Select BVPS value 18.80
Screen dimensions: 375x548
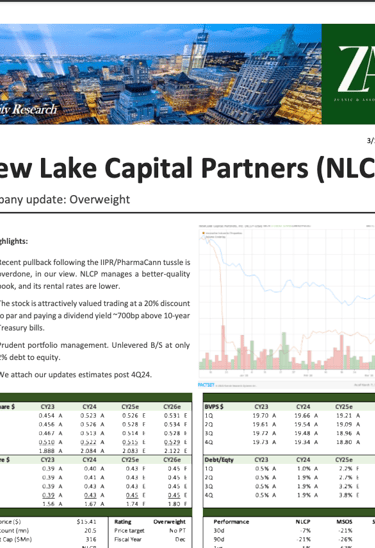point(344,442)
